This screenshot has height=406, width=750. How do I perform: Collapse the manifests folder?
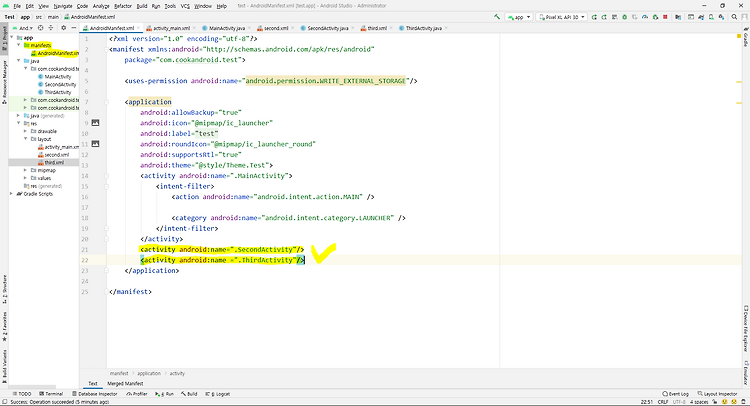click(19, 45)
